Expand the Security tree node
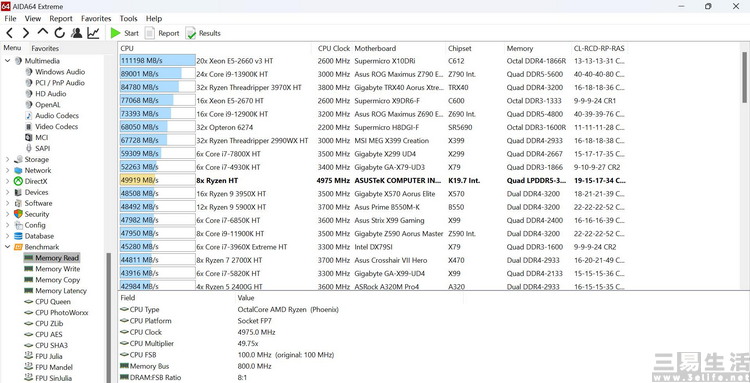 coord(8,214)
